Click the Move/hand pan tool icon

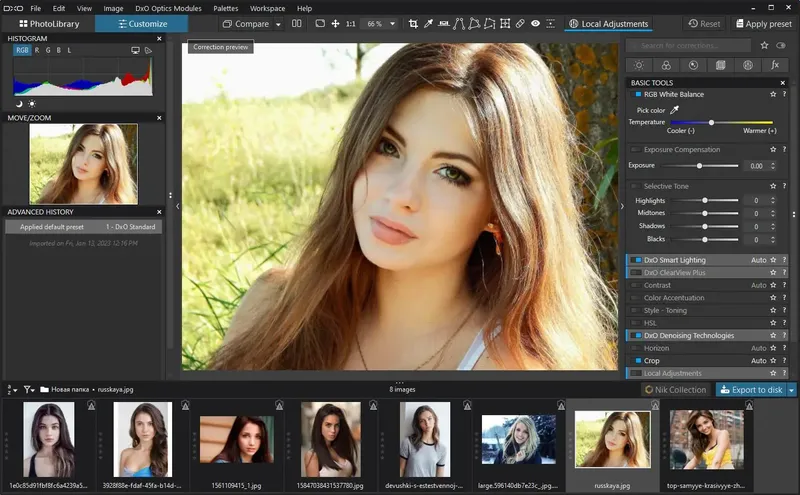coord(335,23)
